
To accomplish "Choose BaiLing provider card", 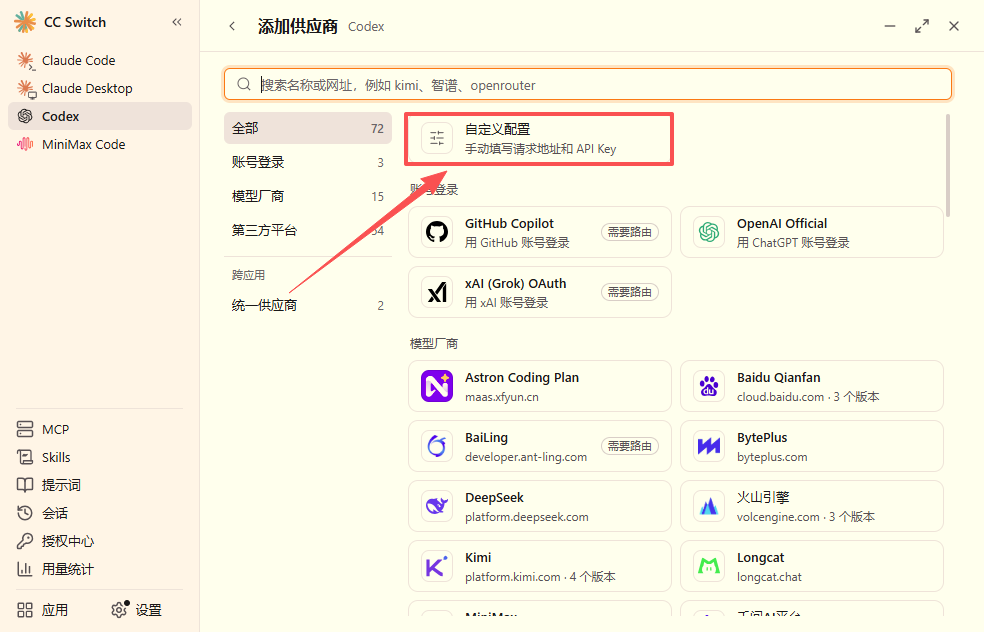I will pos(540,446).
